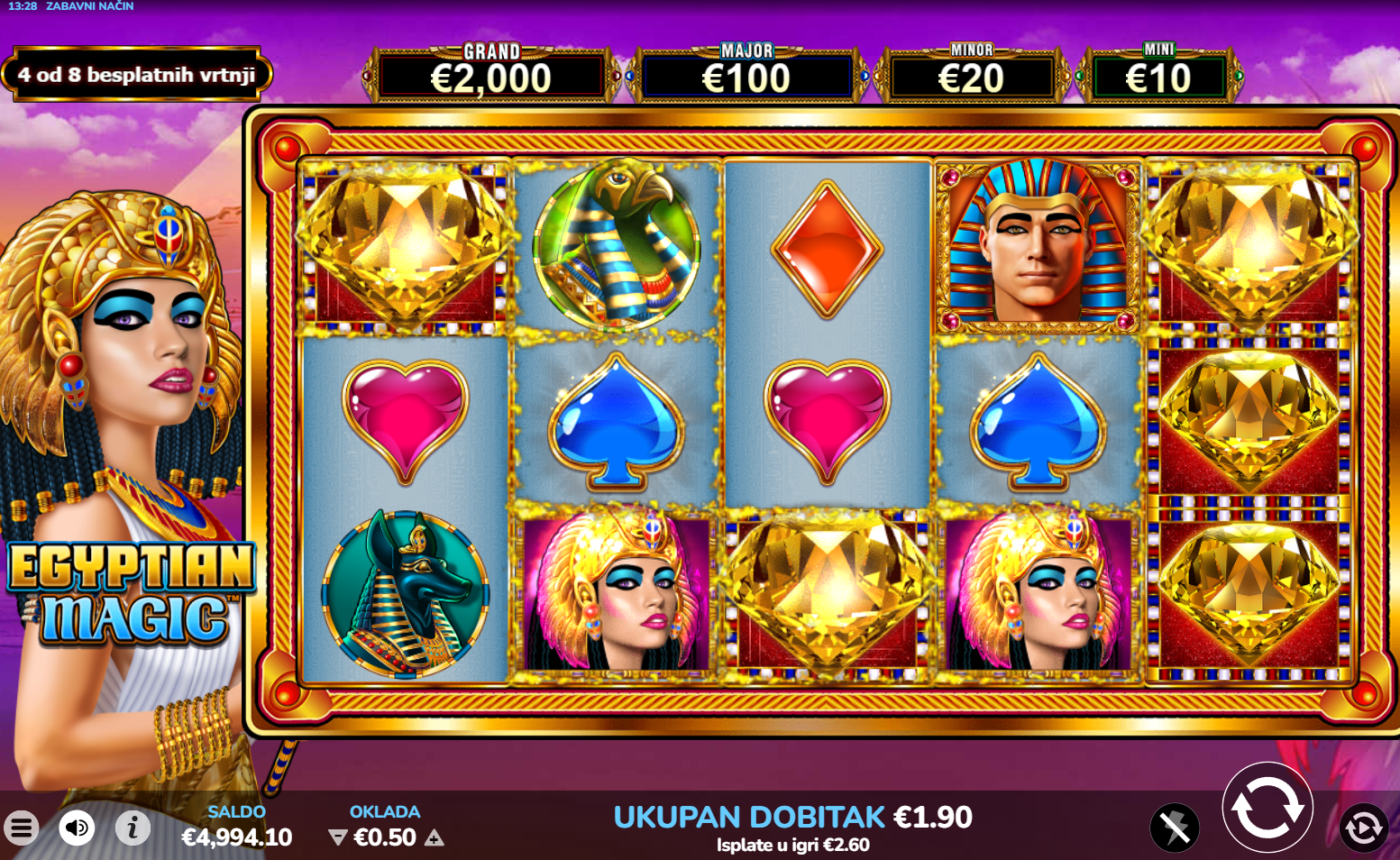This screenshot has height=860, width=1400.
Task: Click the Egyptian Magic logo
Action: [131, 593]
